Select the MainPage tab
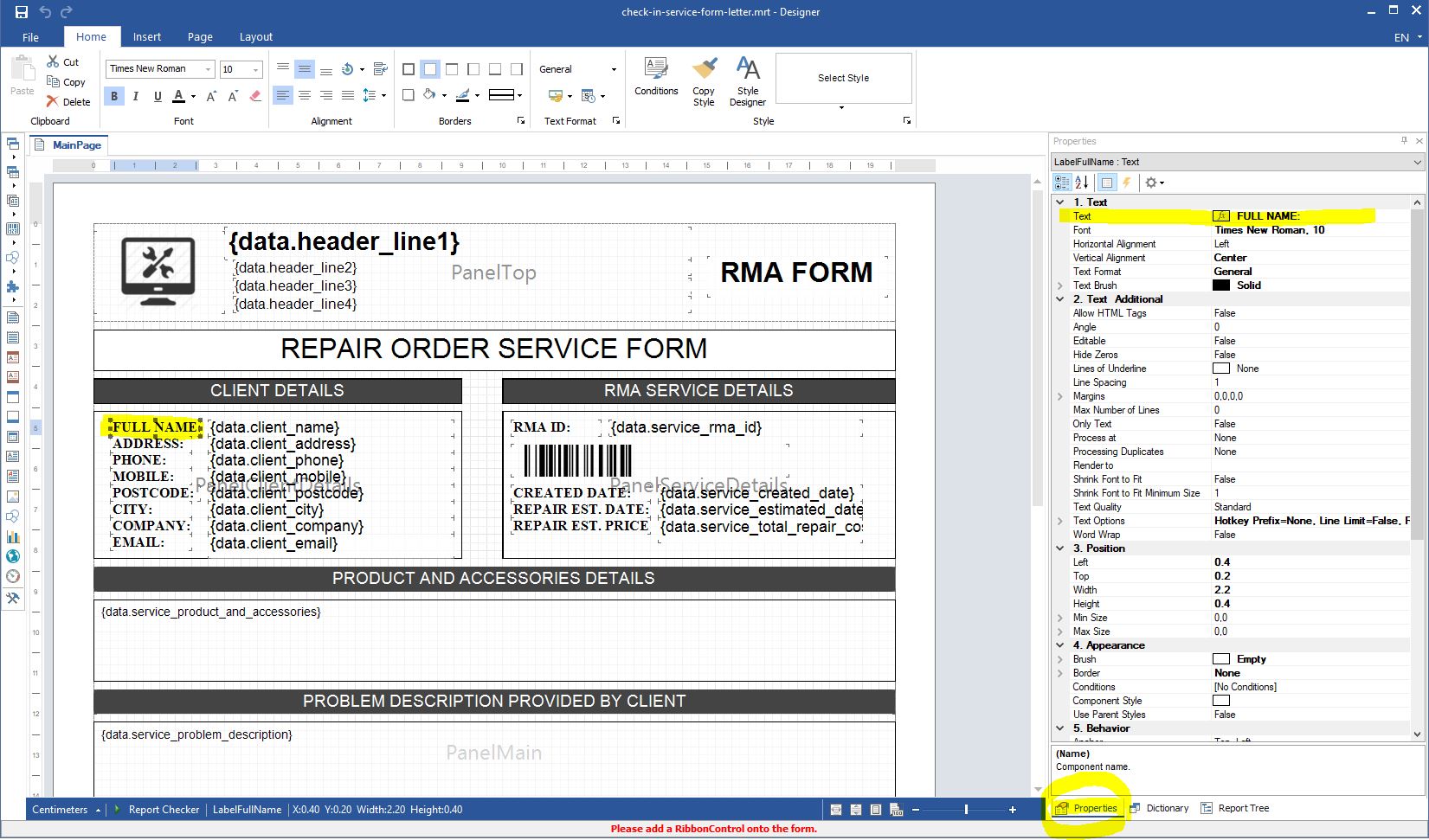1429x840 pixels. (x=68, y=145)
